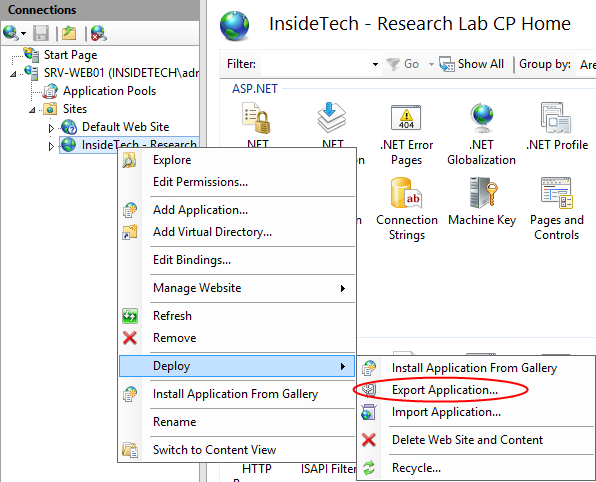This screenshot has width=596, height=482.
Task: Click the green Refresh icon
Action: click(130, 316)
